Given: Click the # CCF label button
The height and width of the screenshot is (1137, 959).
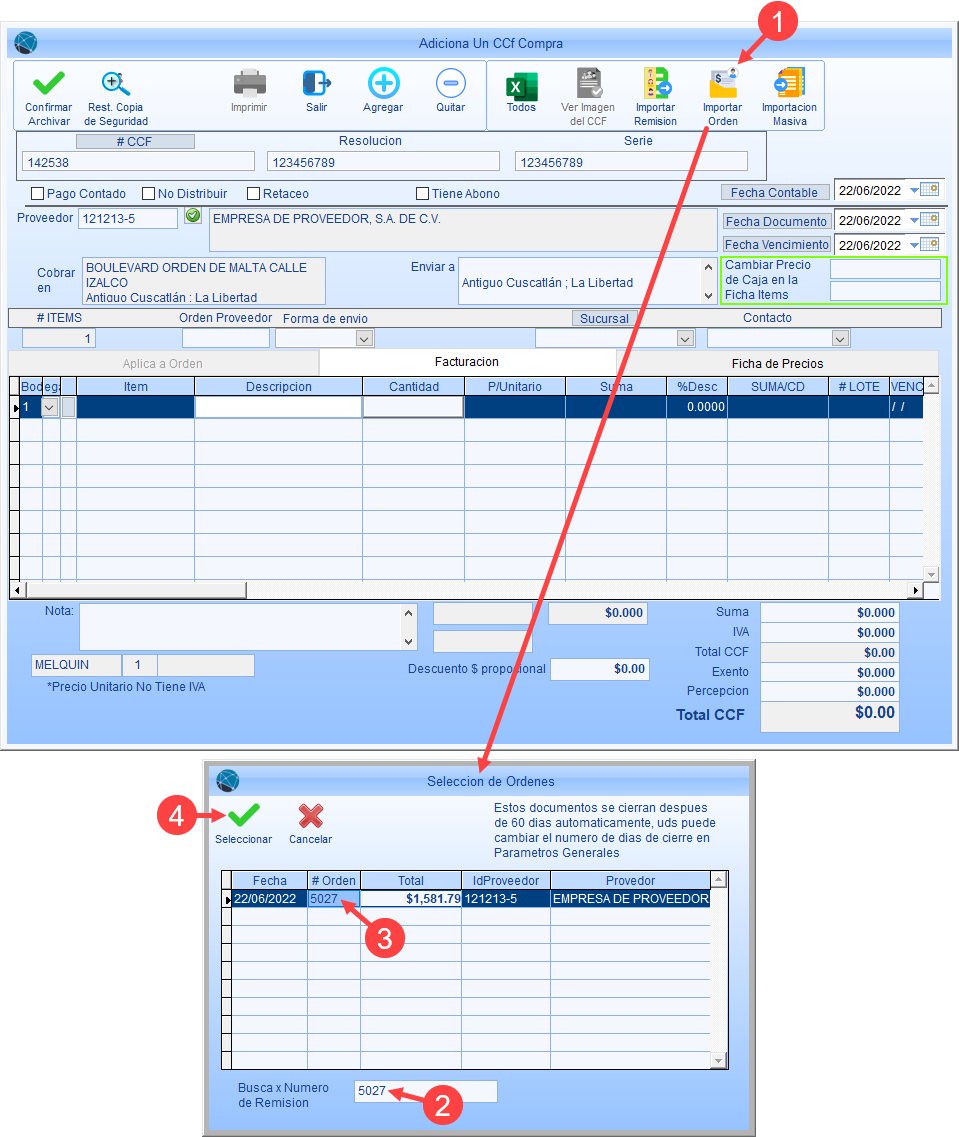Looking at the screenshot, I should pos(135,141).
